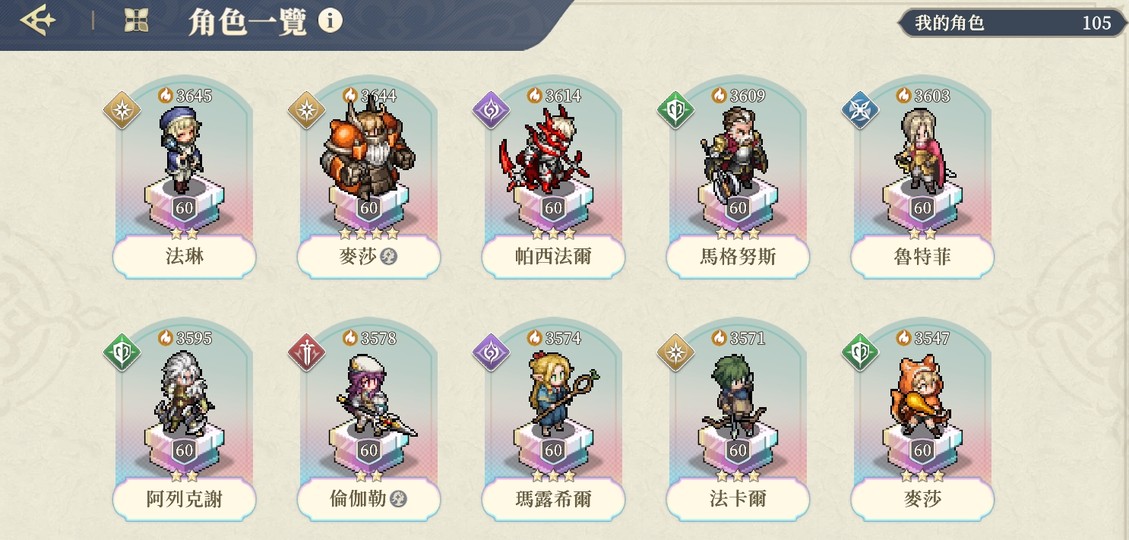Select the 阿列克謝 name label
The image size is (1129, 540).
pyautogui.click(x=184, y=498)
